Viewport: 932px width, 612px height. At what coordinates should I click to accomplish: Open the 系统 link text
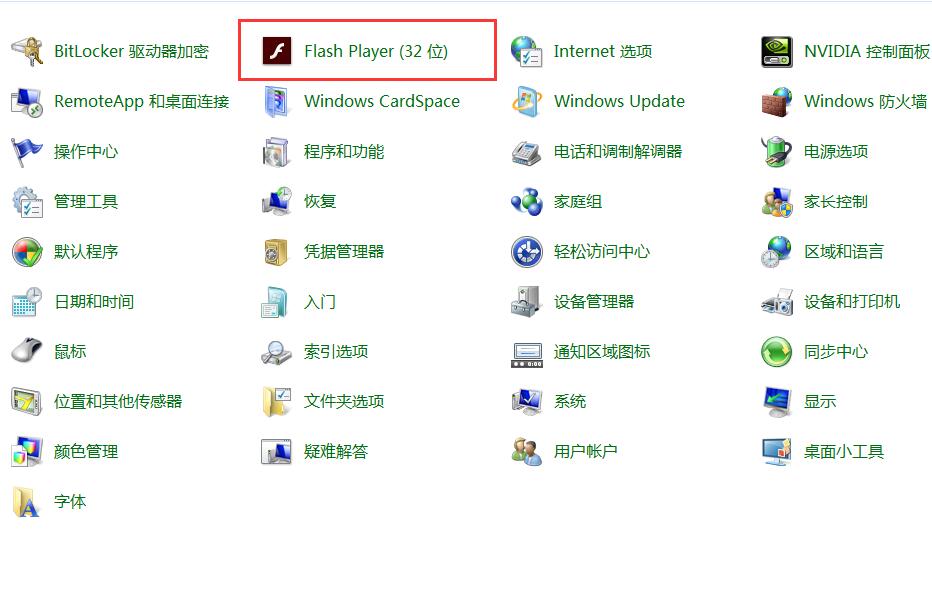[x=570, y=402]
